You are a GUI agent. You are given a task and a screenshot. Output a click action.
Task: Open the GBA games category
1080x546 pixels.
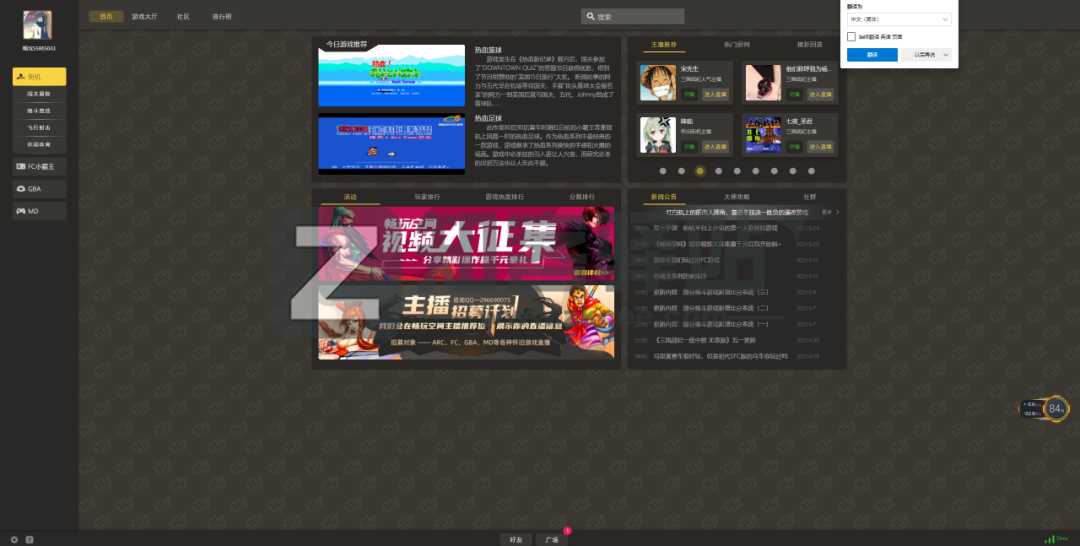39,188
